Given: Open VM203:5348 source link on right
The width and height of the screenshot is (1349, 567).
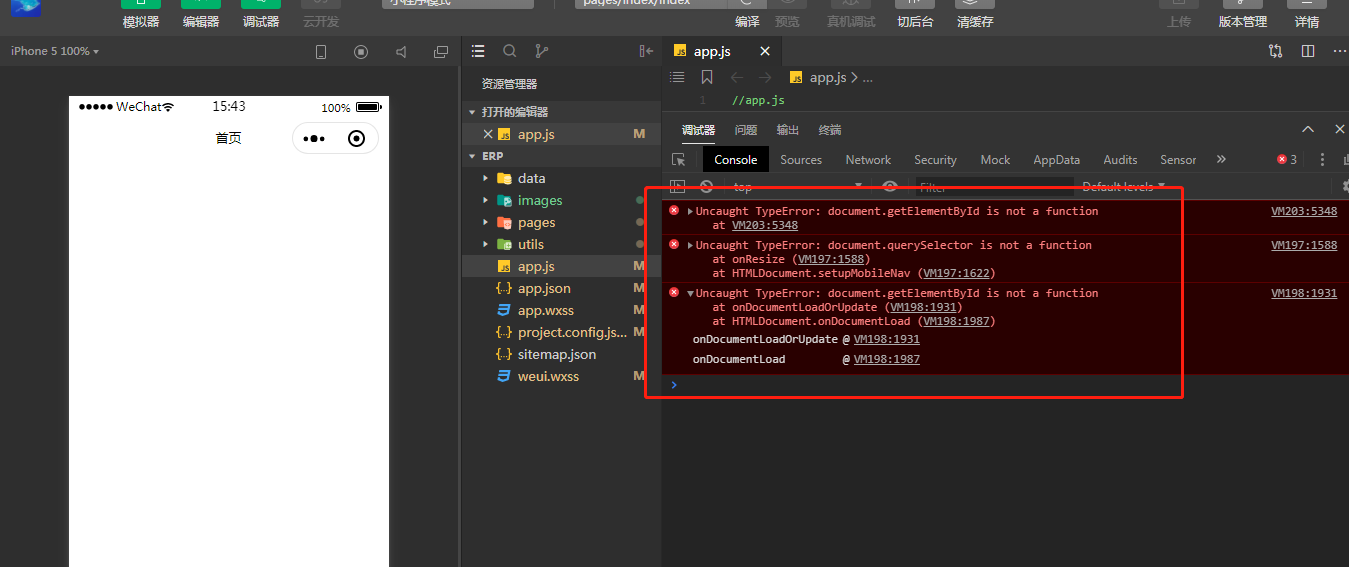Looking at the screenshot, I should pos(1304,211).
